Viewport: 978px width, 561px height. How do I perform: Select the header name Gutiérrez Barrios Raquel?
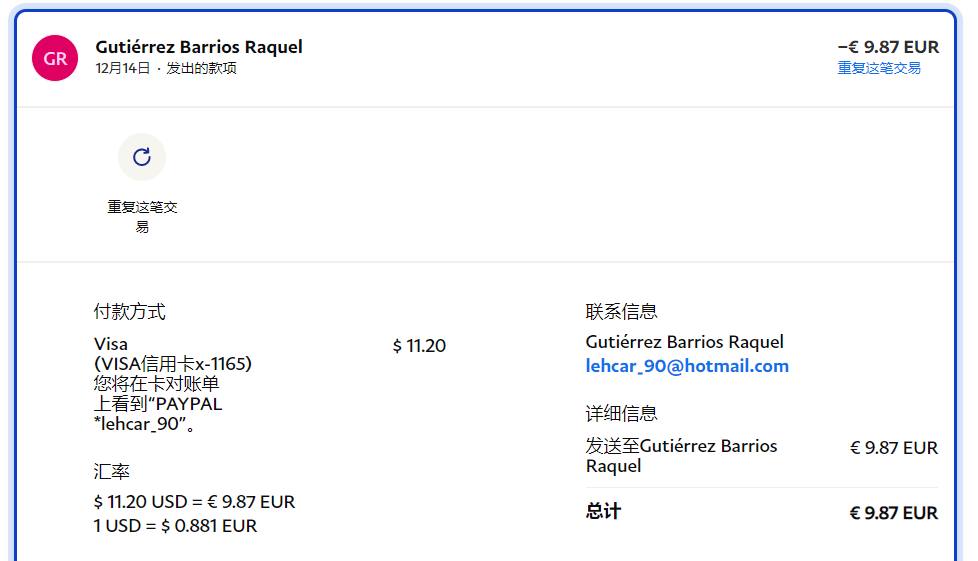[199, 47]
